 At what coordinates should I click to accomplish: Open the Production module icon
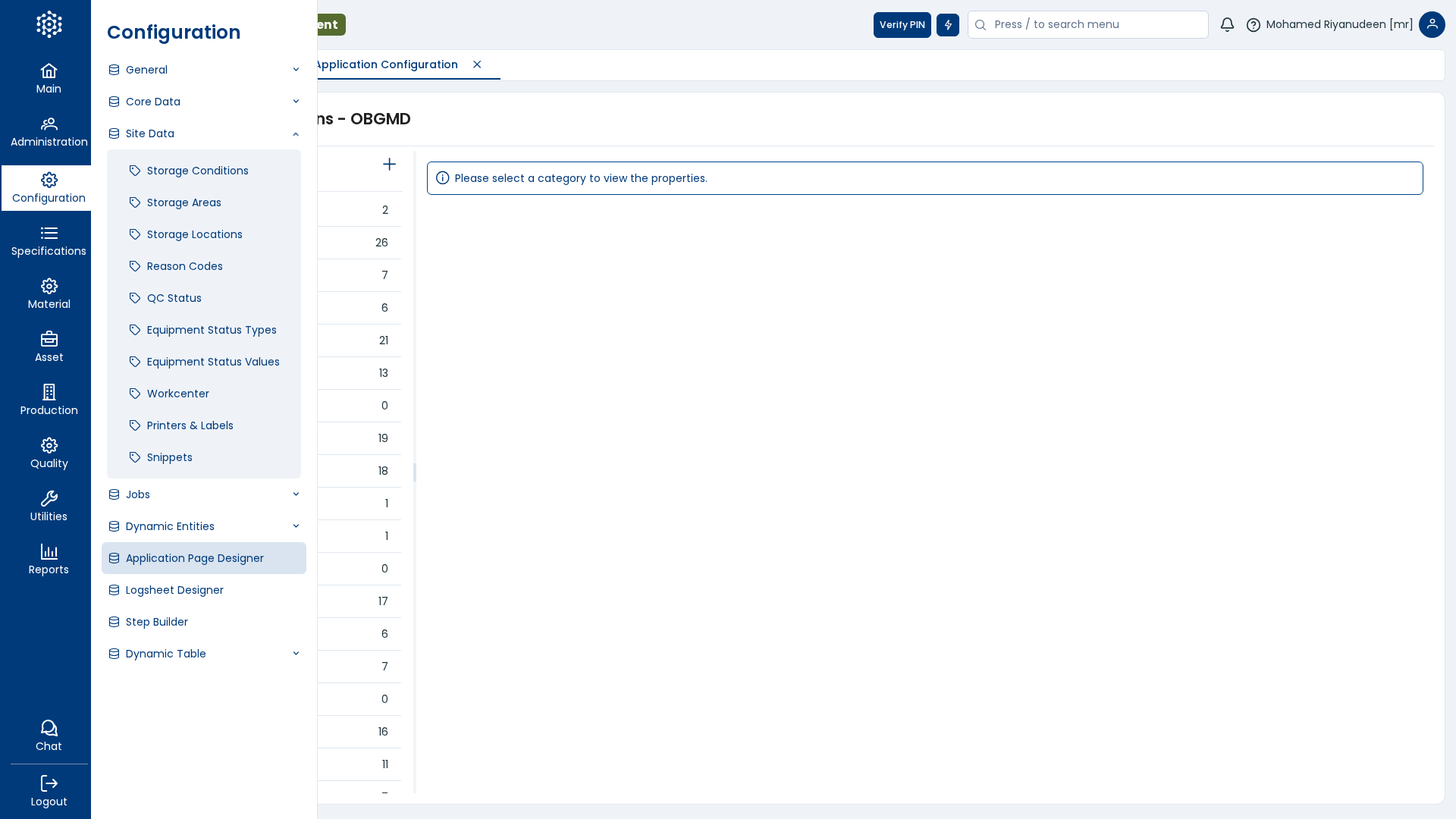pyautogui.click(x=49, y=393)
